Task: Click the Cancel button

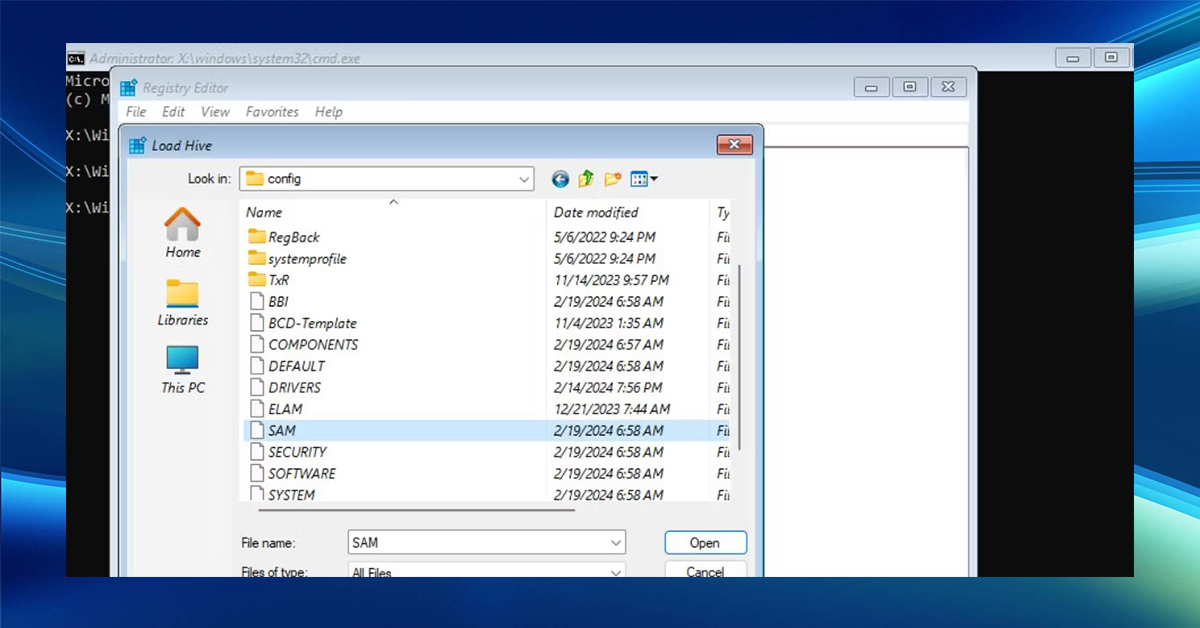Action: click(x=705, y=570)
